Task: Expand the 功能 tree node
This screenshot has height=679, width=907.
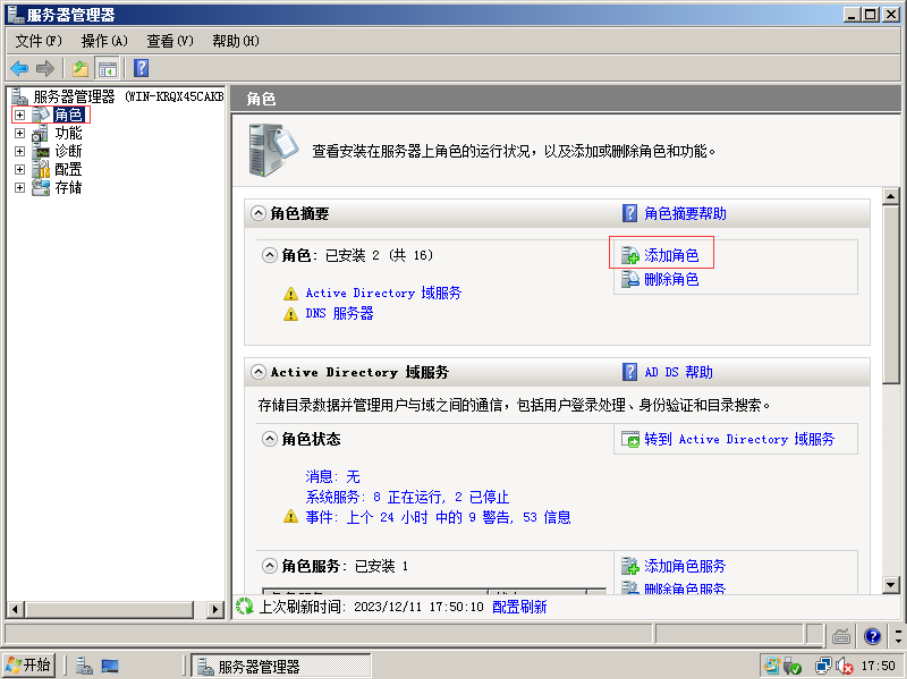Action: pos(20,133)
